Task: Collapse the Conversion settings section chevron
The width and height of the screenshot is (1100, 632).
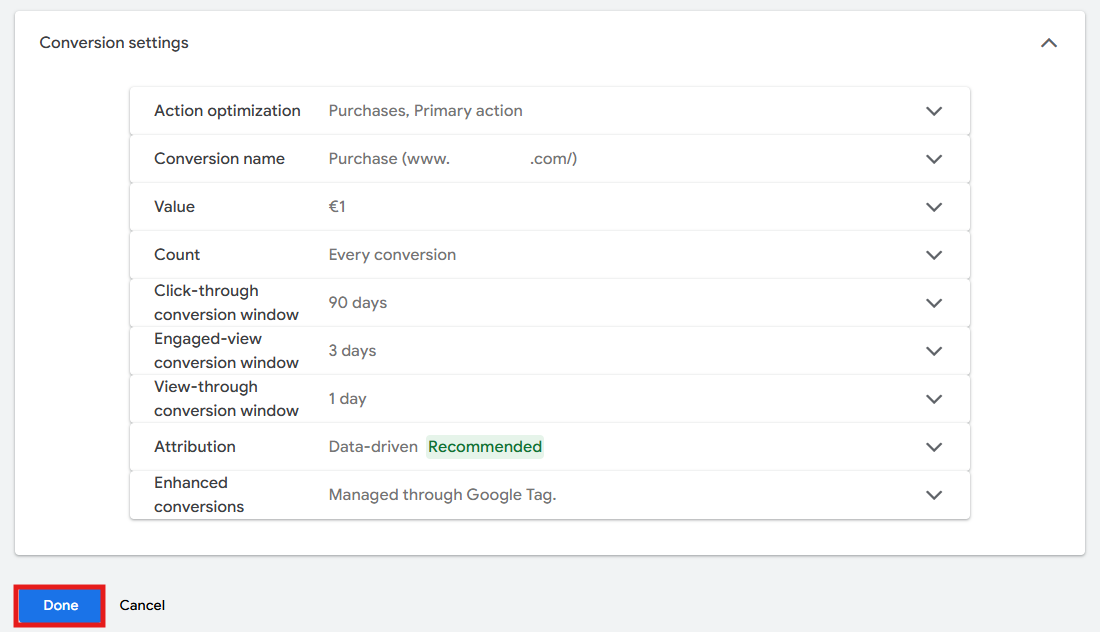Action: tap(1049, 43)
